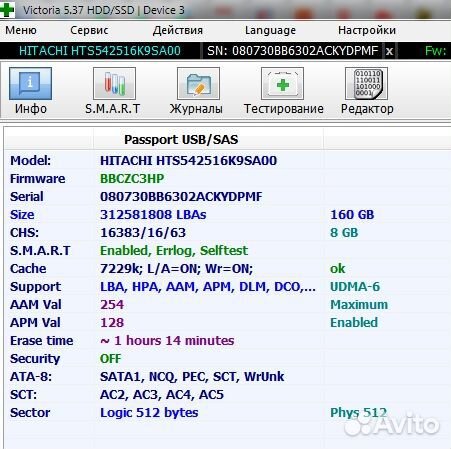
Task: Click the Victoria green cross app icon
Action: pos(7,9)
